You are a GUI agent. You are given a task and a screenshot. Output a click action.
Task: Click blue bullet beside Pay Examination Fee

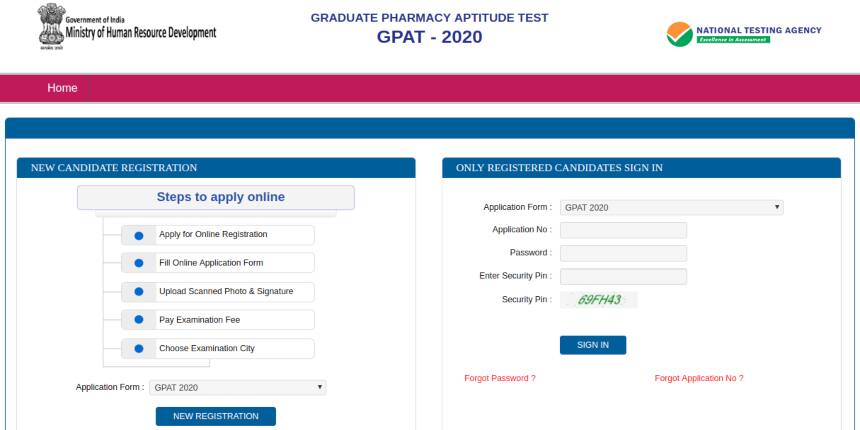click(138, 320)
